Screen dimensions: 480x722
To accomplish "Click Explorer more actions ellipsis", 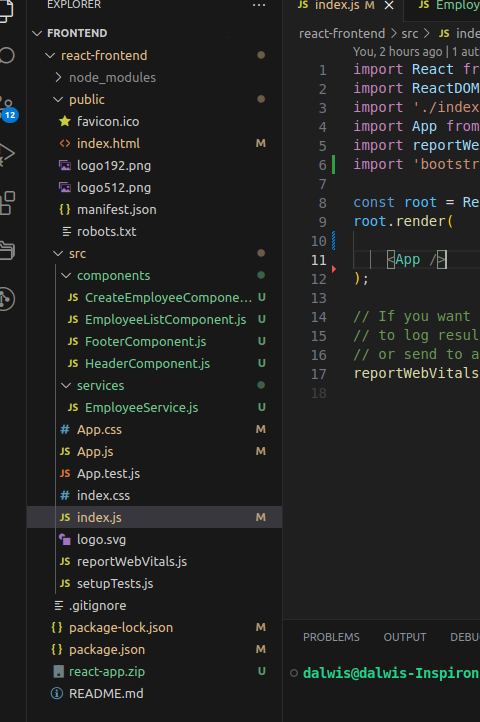I will coord(259,6).
